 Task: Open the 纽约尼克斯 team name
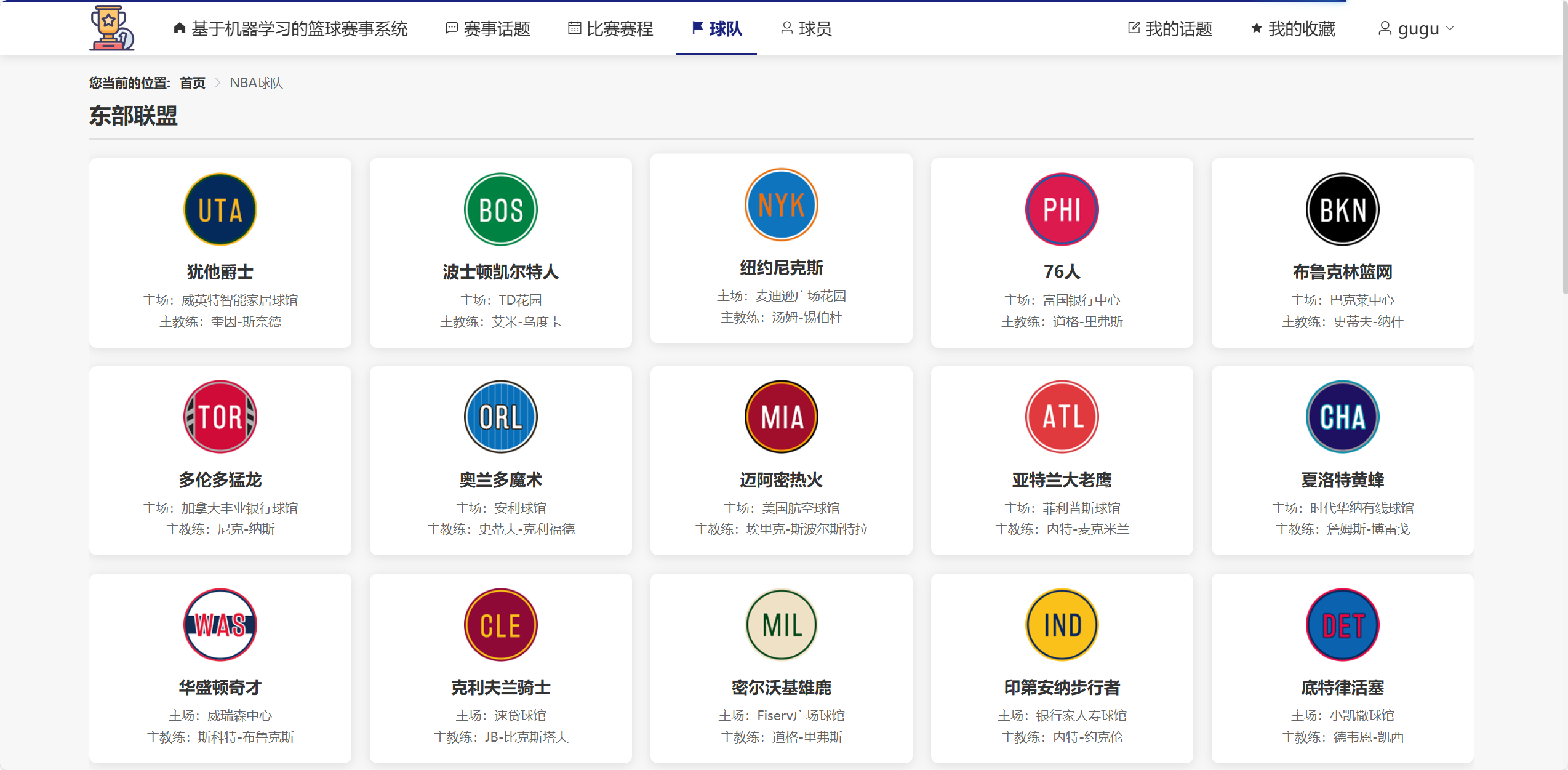click(782, 268)
